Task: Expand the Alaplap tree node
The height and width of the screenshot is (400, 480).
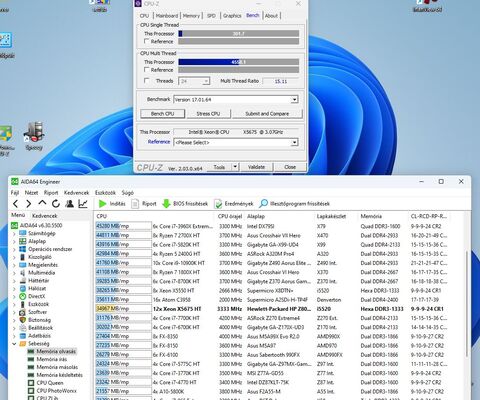Action: 14,241
